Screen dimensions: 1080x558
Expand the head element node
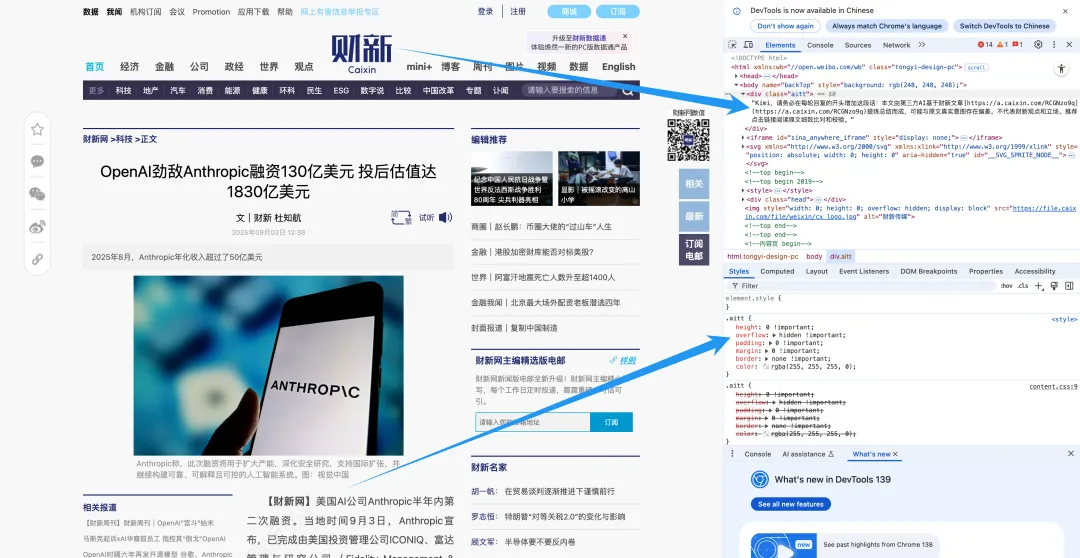pyautogui.click(x=738, y=76)
